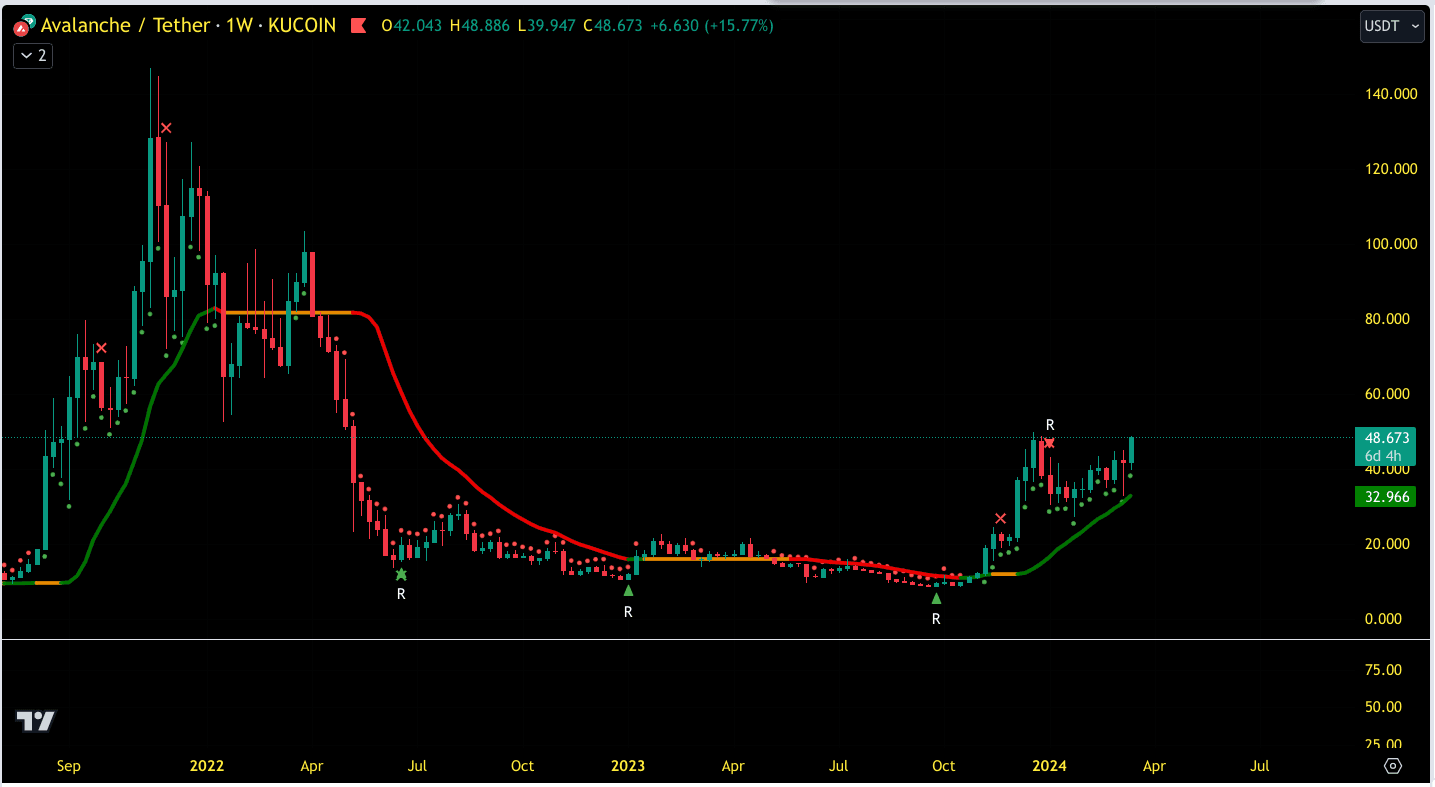
Task: Click the close value C48.673
Action: click(613, 26)
